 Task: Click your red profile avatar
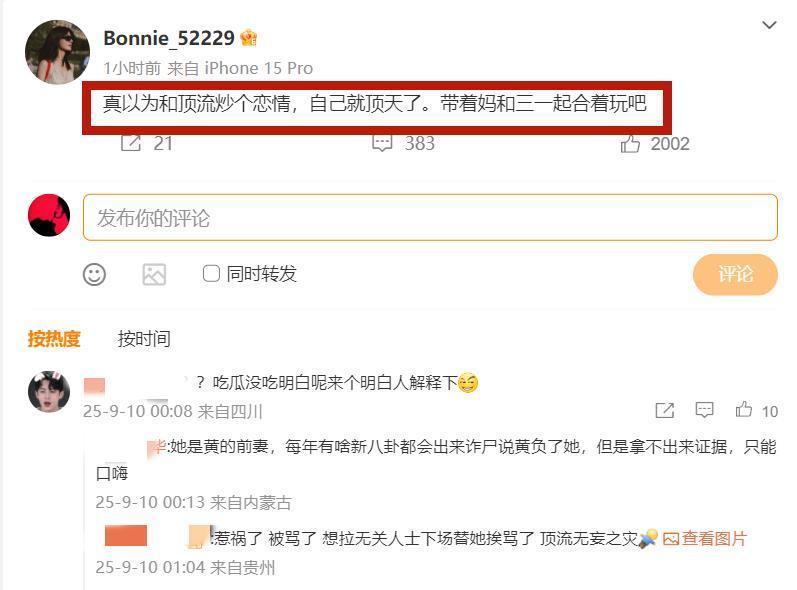[49, 215]
